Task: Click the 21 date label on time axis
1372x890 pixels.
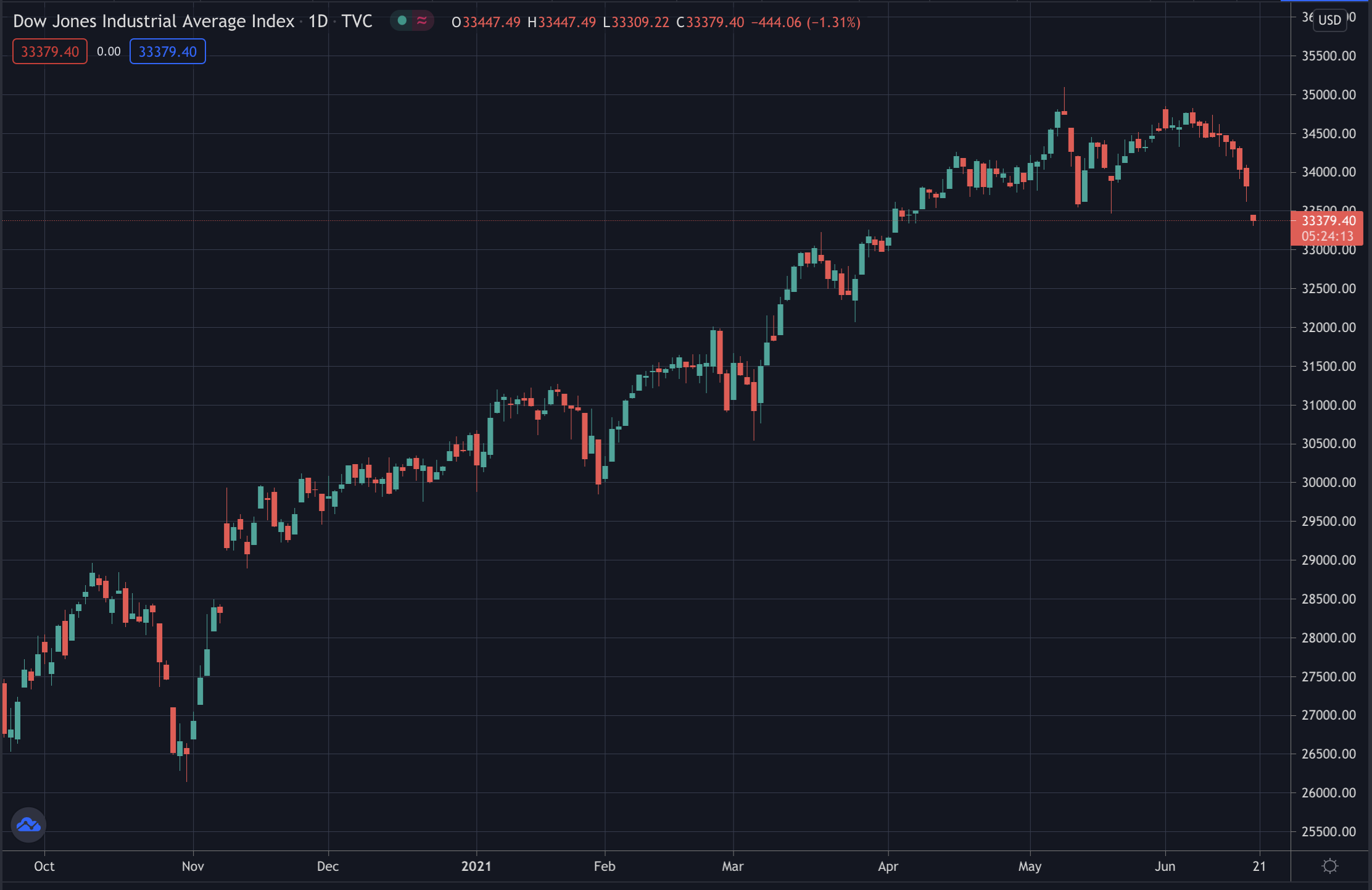Action: [x=1259, y=866]
